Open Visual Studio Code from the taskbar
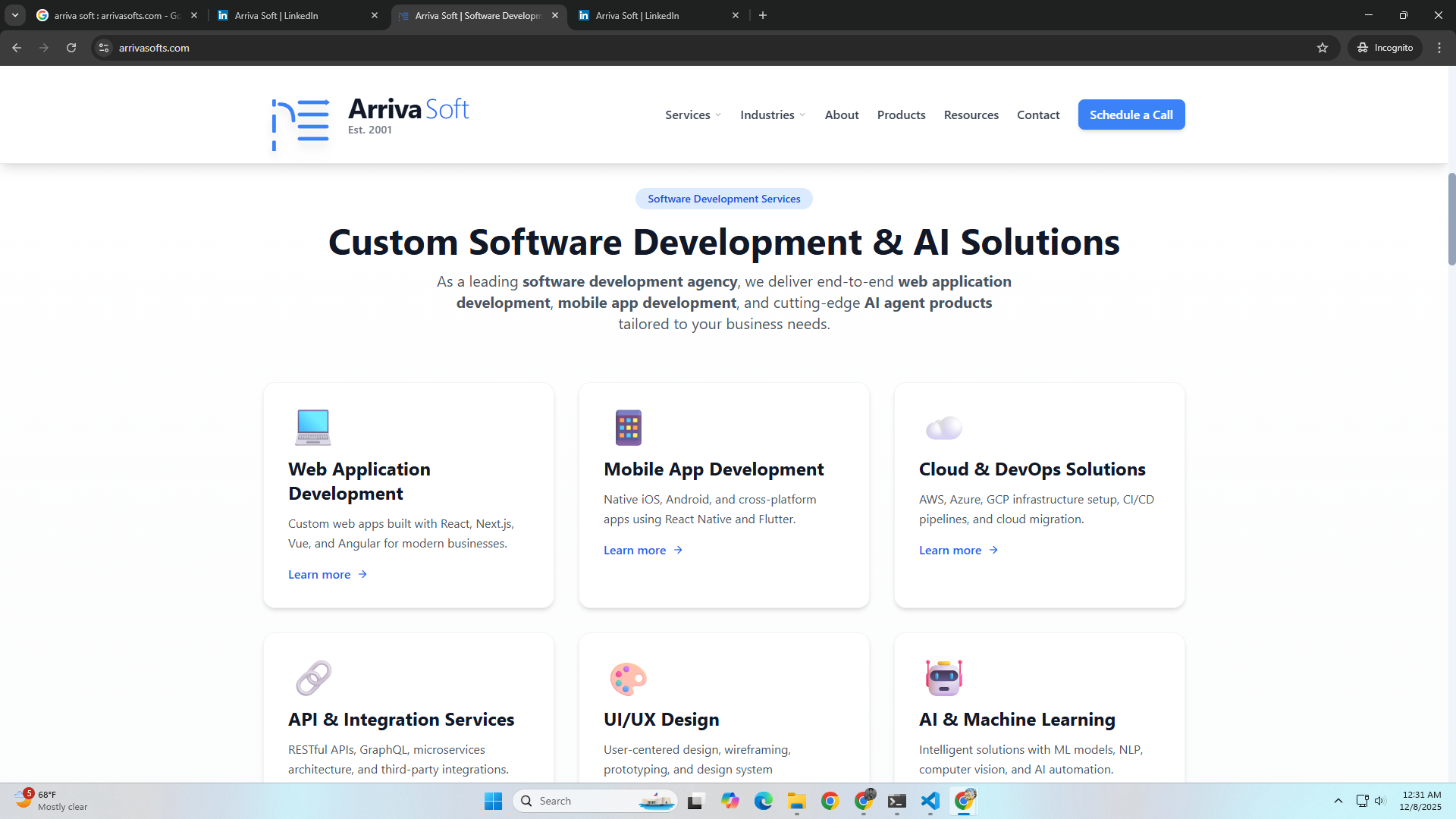 pyautogui.click(x=930, y=801)
